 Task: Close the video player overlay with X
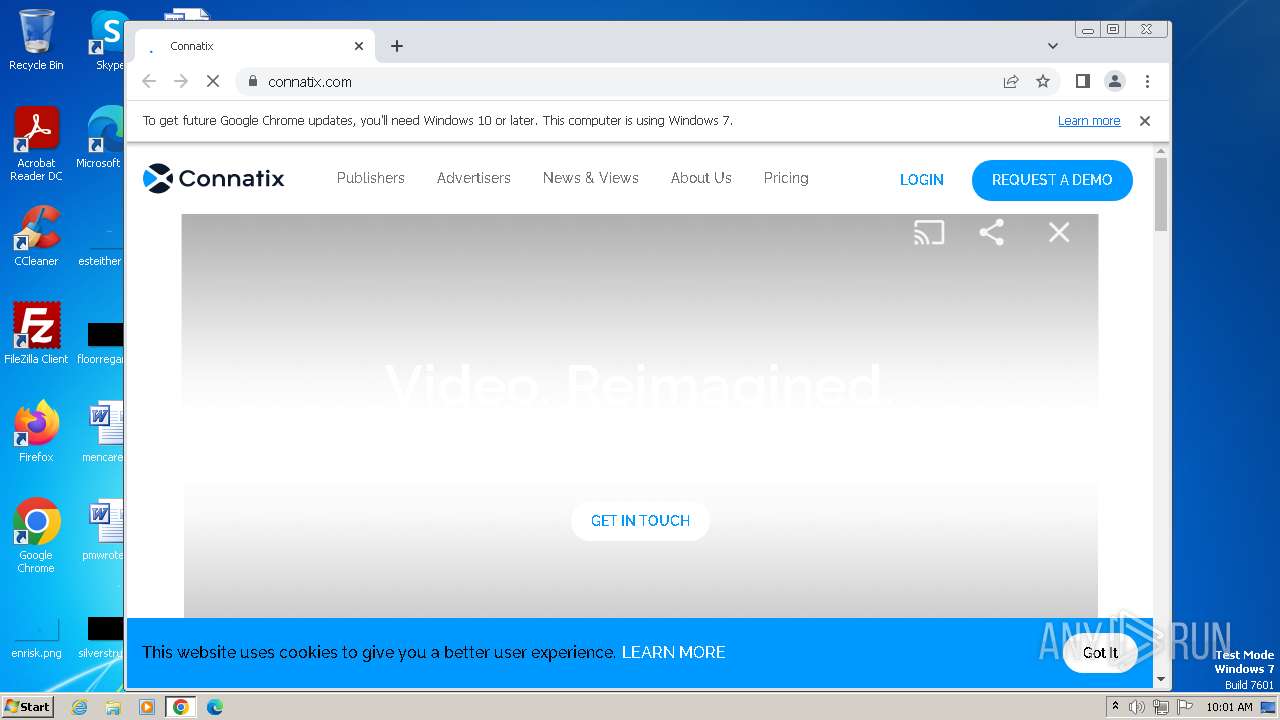pyautogui.click(x=1059, y=233)
